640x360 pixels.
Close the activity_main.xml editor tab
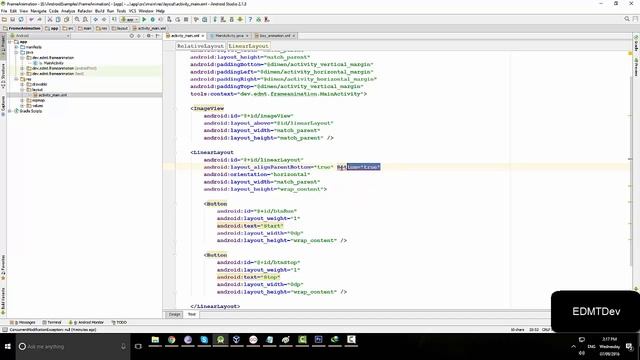[202, 36]
